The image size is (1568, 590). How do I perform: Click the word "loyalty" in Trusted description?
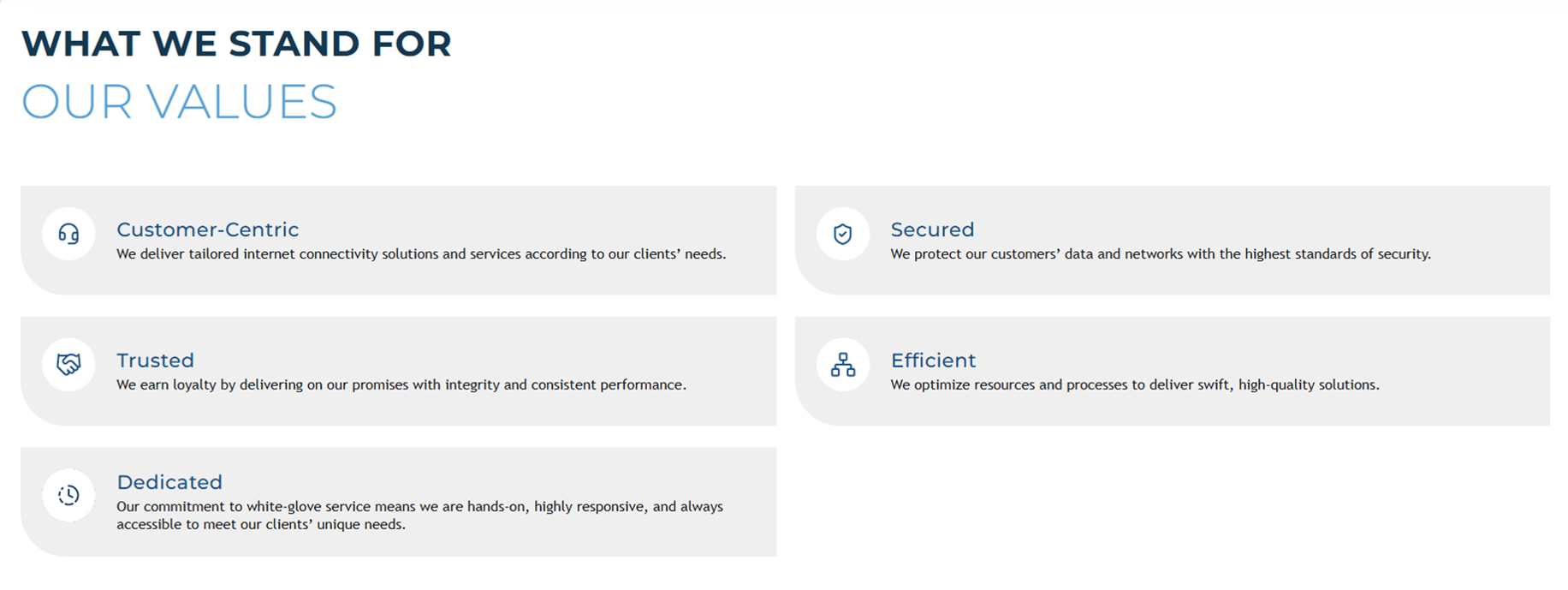click(x=194, y=385)
